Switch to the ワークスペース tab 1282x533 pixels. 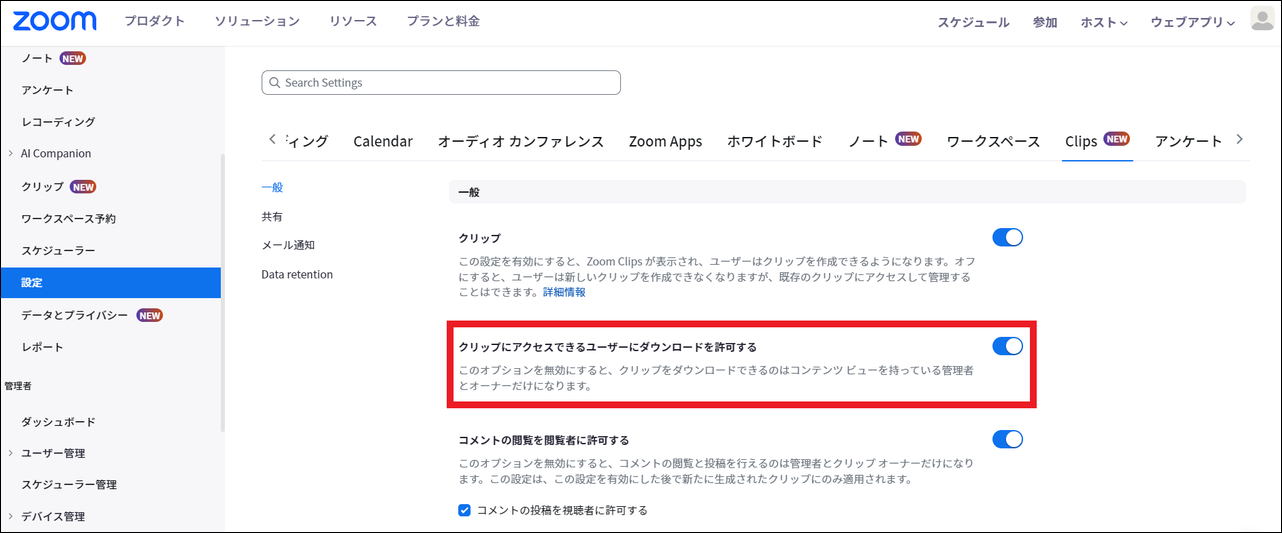[x=993, y=141]
